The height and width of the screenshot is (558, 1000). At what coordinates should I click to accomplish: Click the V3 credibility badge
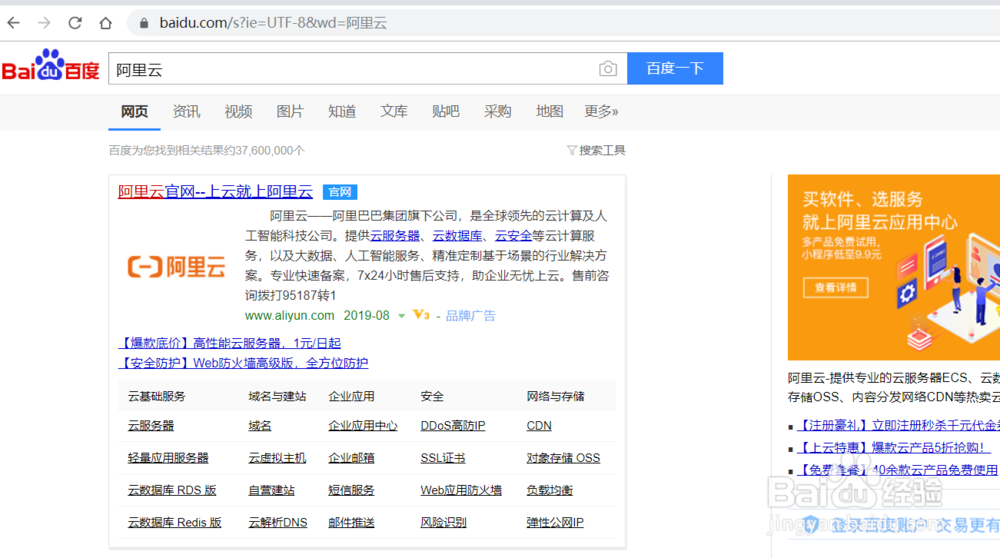pyautogui.click(x=421, y=315)
